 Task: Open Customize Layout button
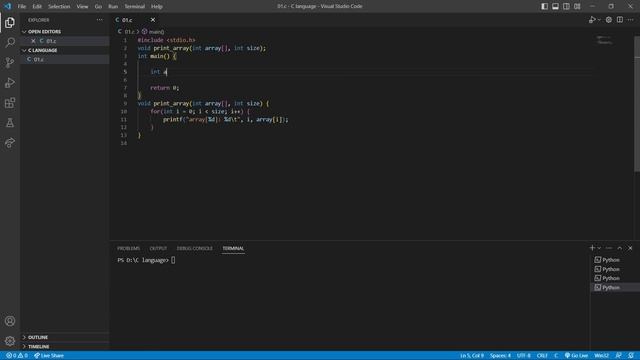point(577,6)
